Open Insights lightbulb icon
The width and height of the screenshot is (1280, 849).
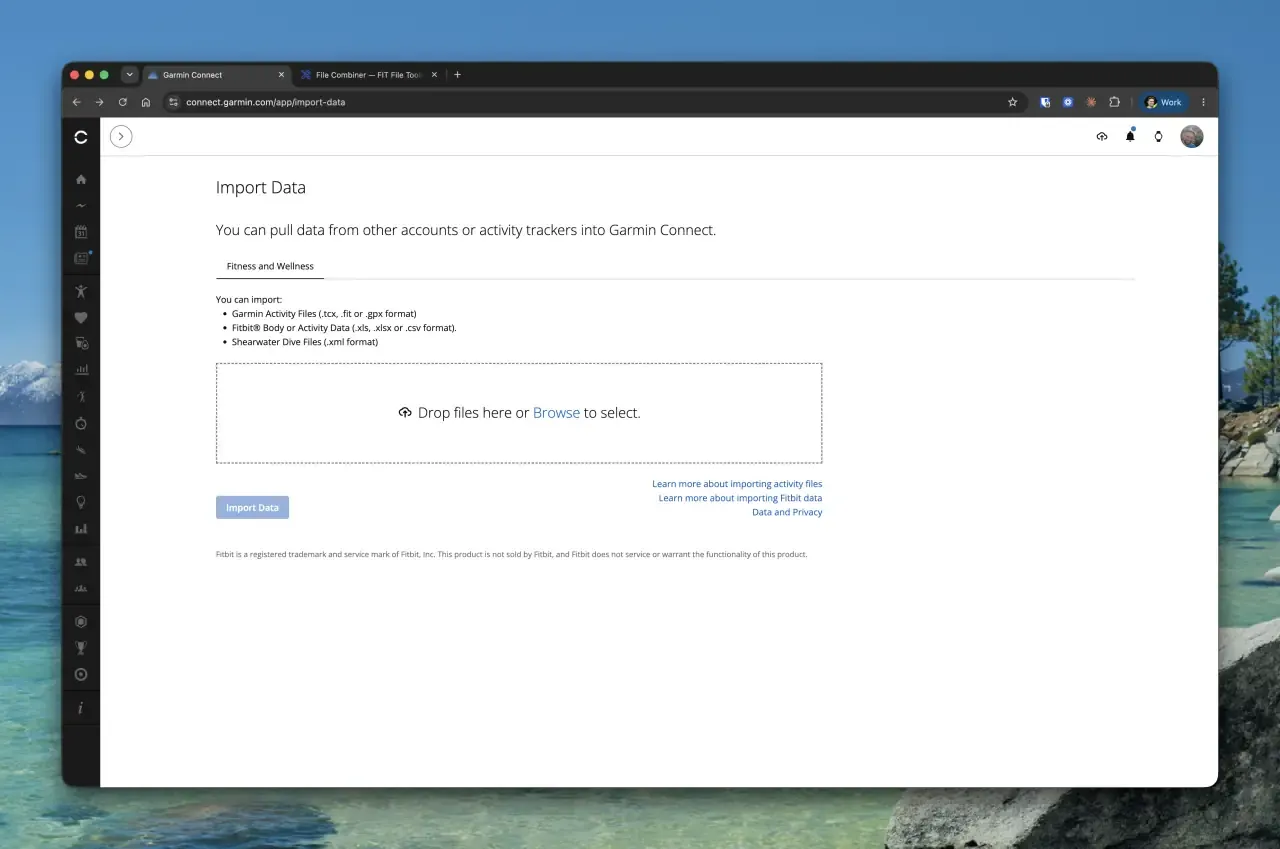pyautogui.click(x=81, y=502)
